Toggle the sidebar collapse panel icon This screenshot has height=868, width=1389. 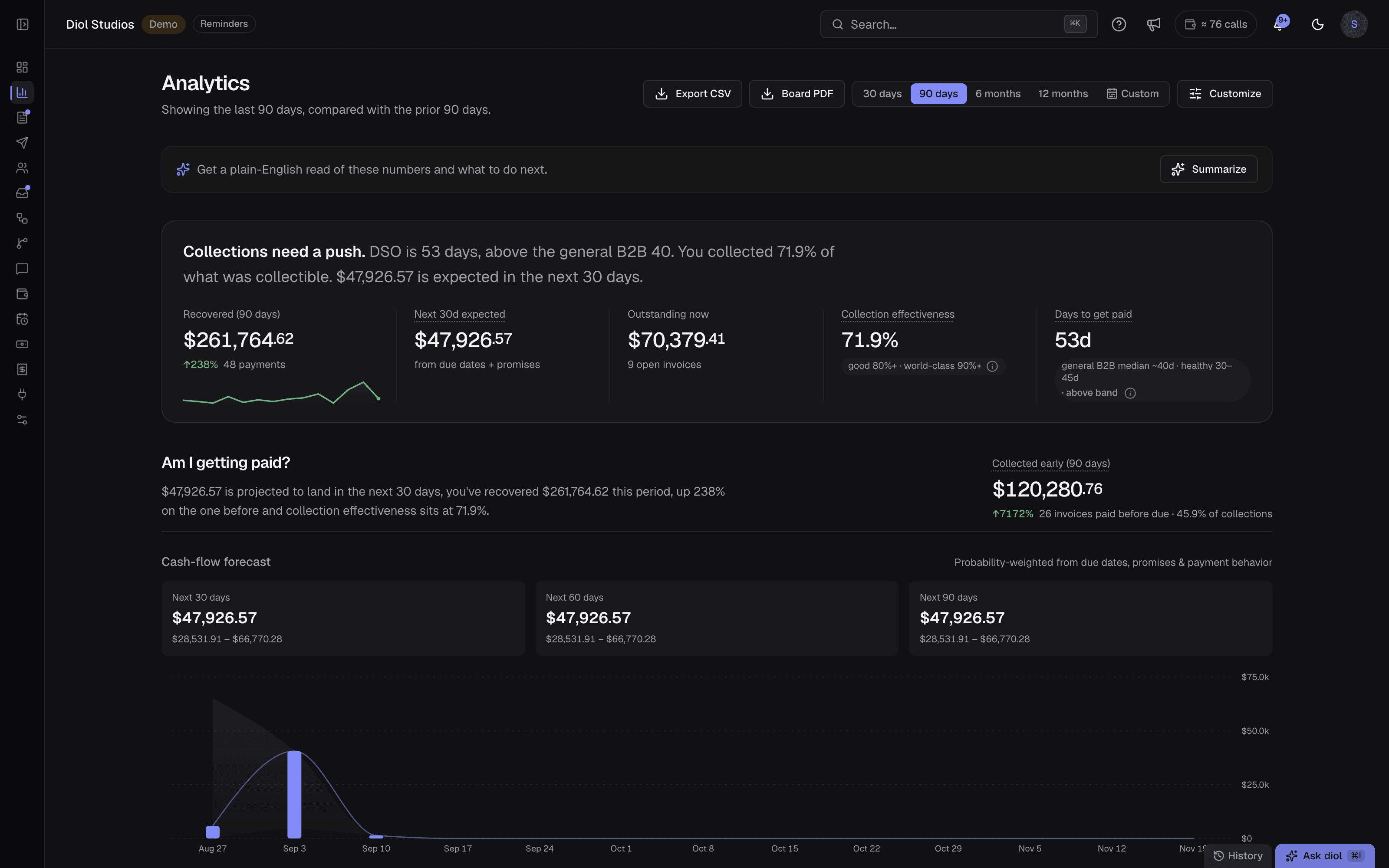(x=23, y=24)
